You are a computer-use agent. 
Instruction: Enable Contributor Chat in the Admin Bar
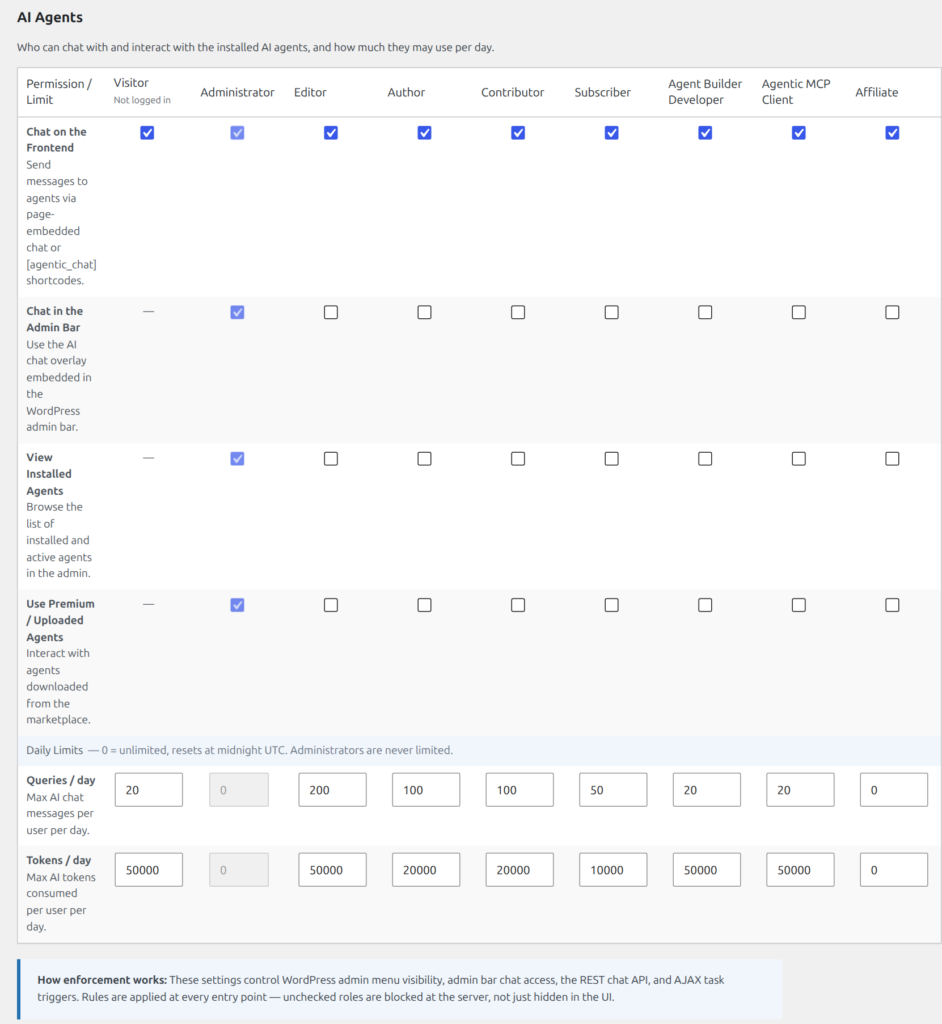[x=517, y=312]
